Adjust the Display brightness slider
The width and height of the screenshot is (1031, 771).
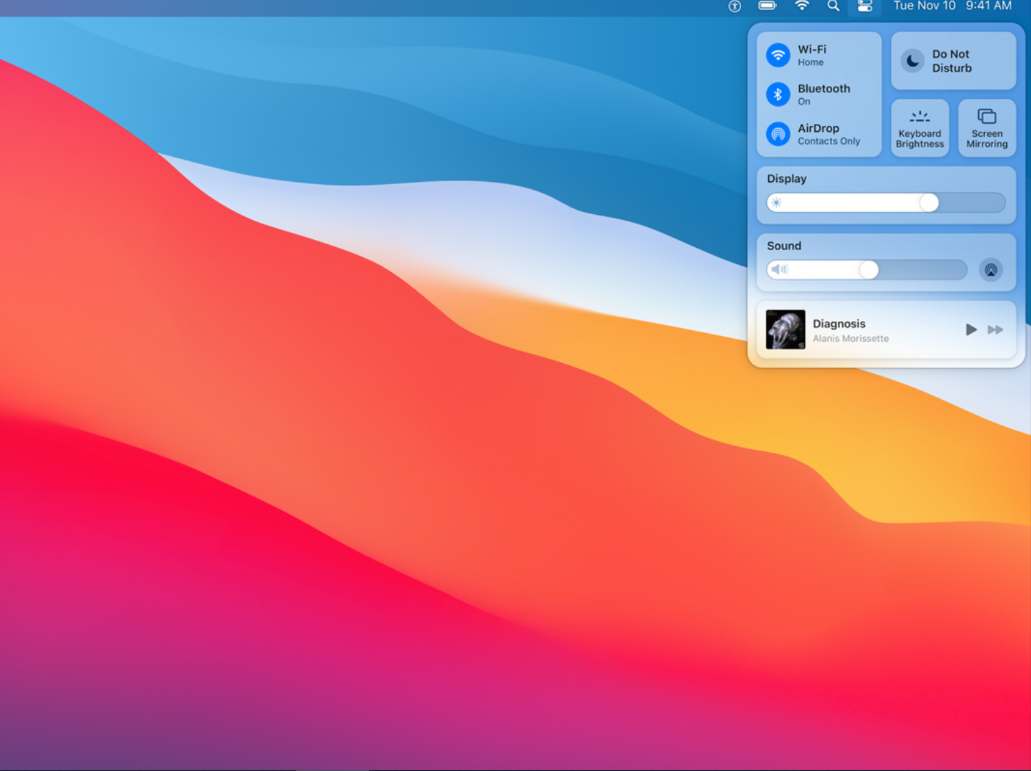point(928,202)
